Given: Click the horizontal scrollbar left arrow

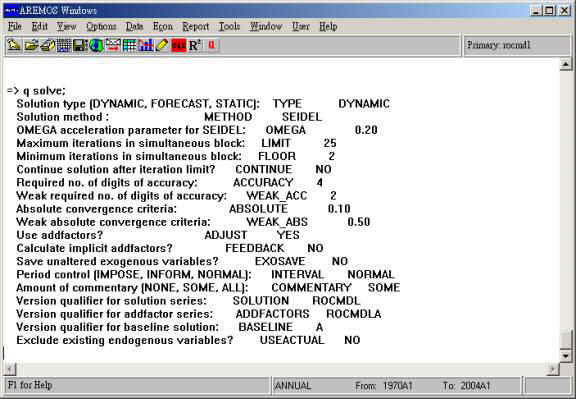Looking at the screenshot, I should point(10,369).
